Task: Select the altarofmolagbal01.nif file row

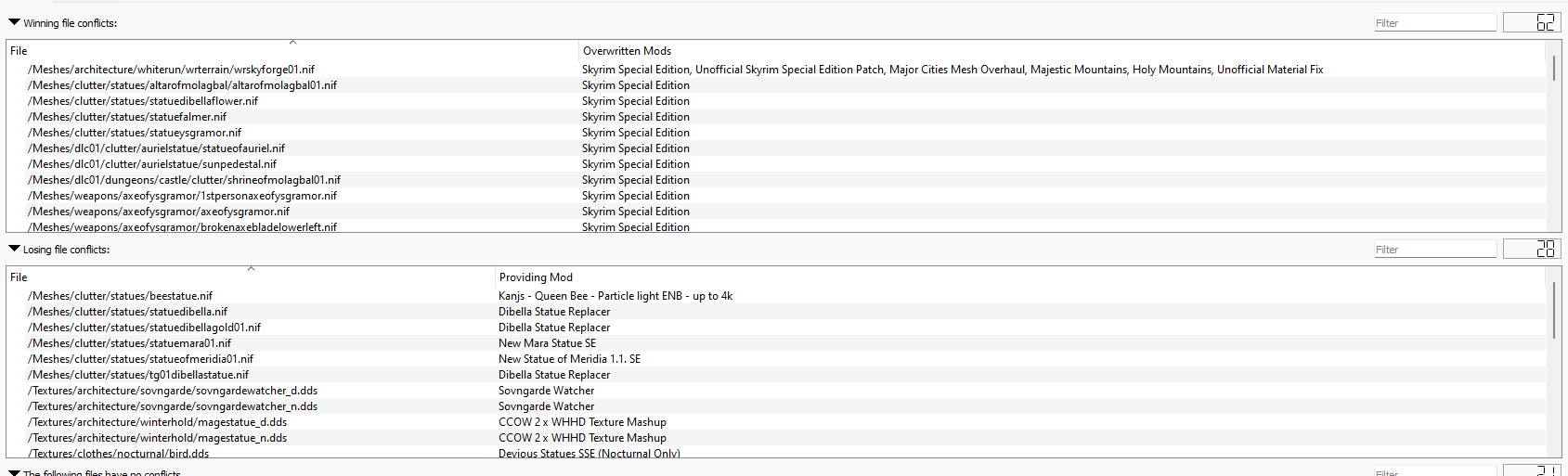Action: pos(776,85)
